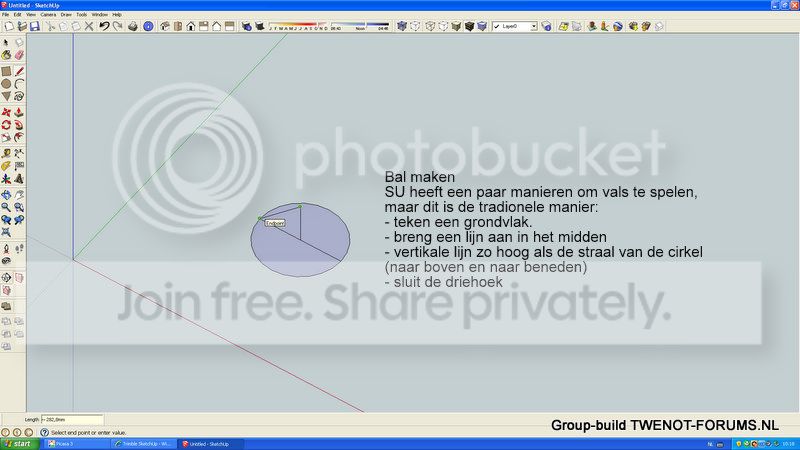Switch to Picasa 3 taskbar button
This screenshot has height=450, width=800.
click(x=77, y=444)
